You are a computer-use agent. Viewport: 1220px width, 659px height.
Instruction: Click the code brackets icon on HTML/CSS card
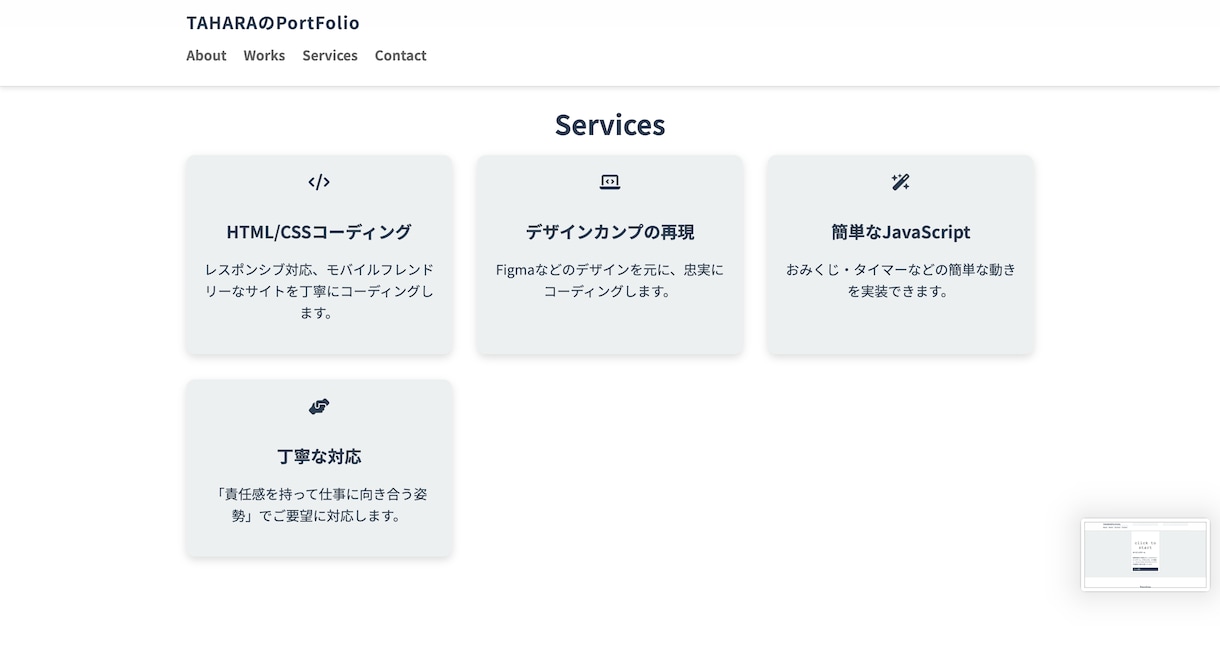click(x=319, y=182)
